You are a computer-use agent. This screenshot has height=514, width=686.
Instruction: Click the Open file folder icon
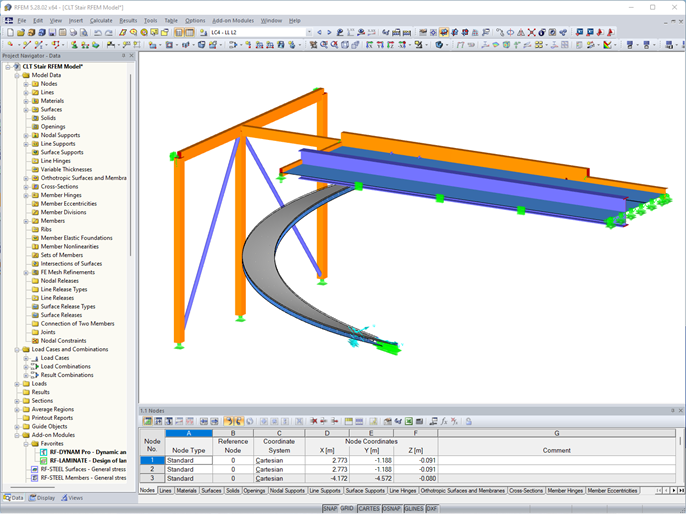point(21,32)
